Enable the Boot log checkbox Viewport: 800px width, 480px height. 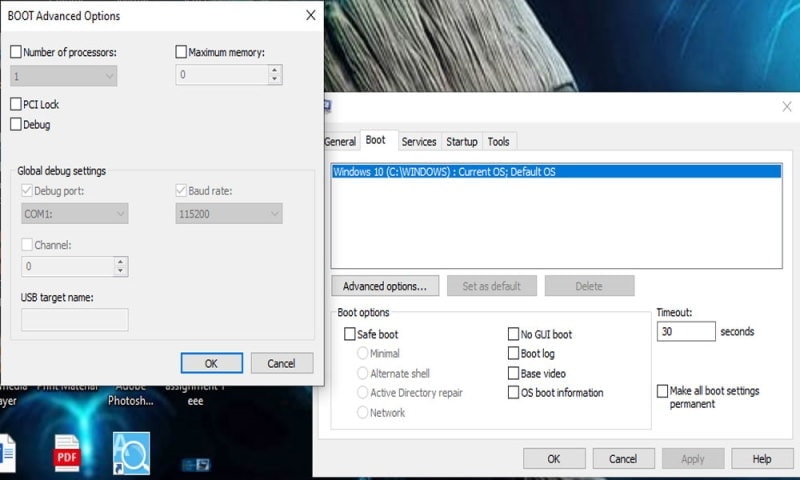[513, 353]
